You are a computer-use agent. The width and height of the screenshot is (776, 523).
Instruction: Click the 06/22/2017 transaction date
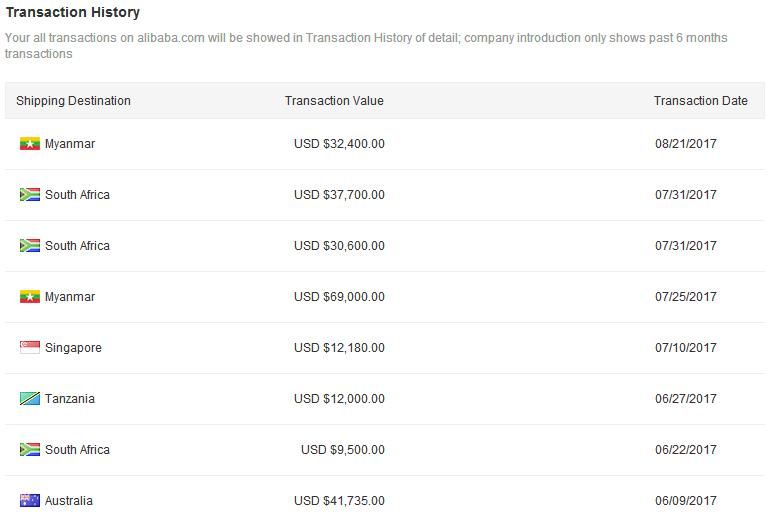click(686, 450)
